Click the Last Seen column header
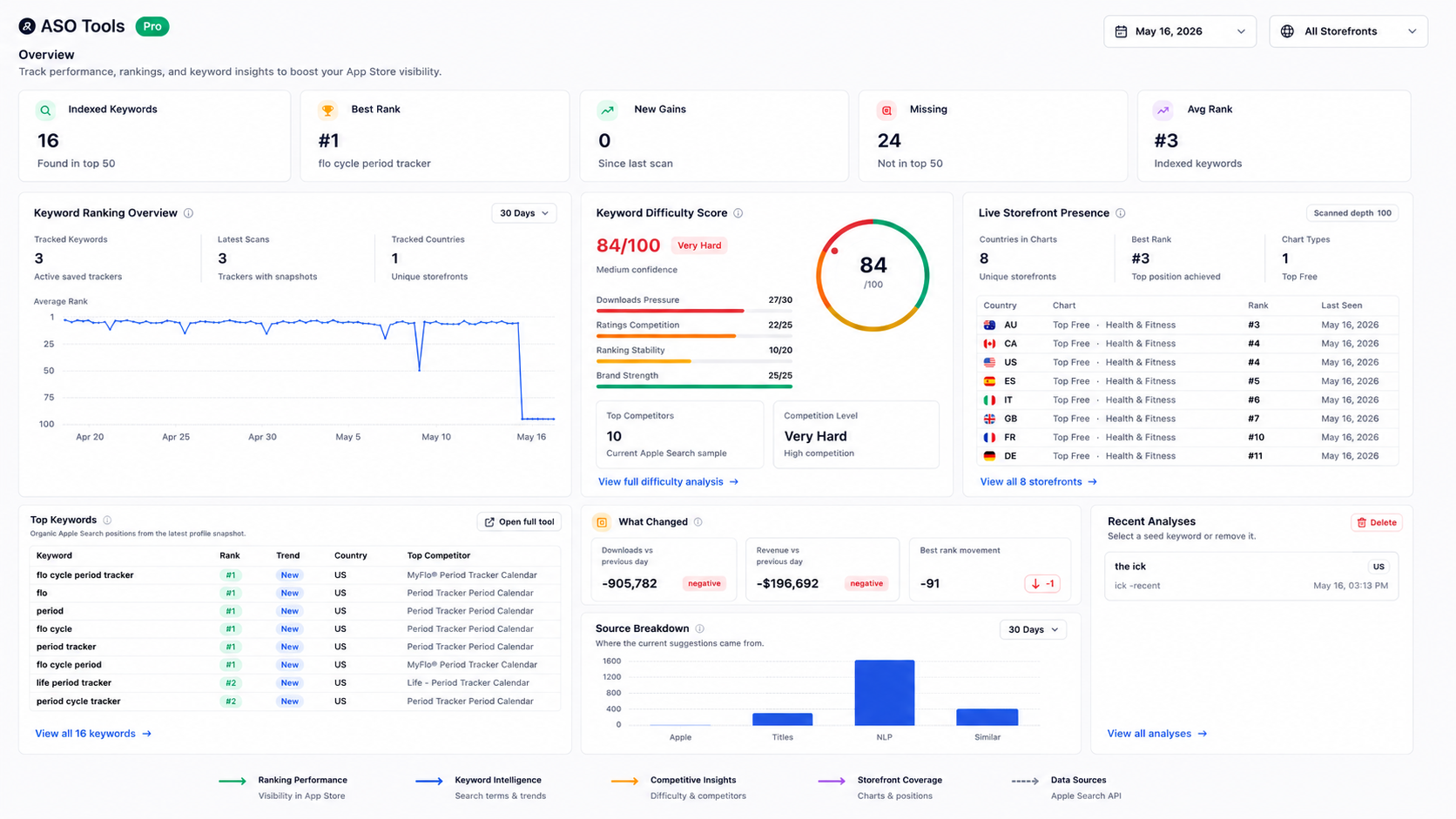Image resolution: width=1456 pixels, height=819 pixels. point(1341,305)
